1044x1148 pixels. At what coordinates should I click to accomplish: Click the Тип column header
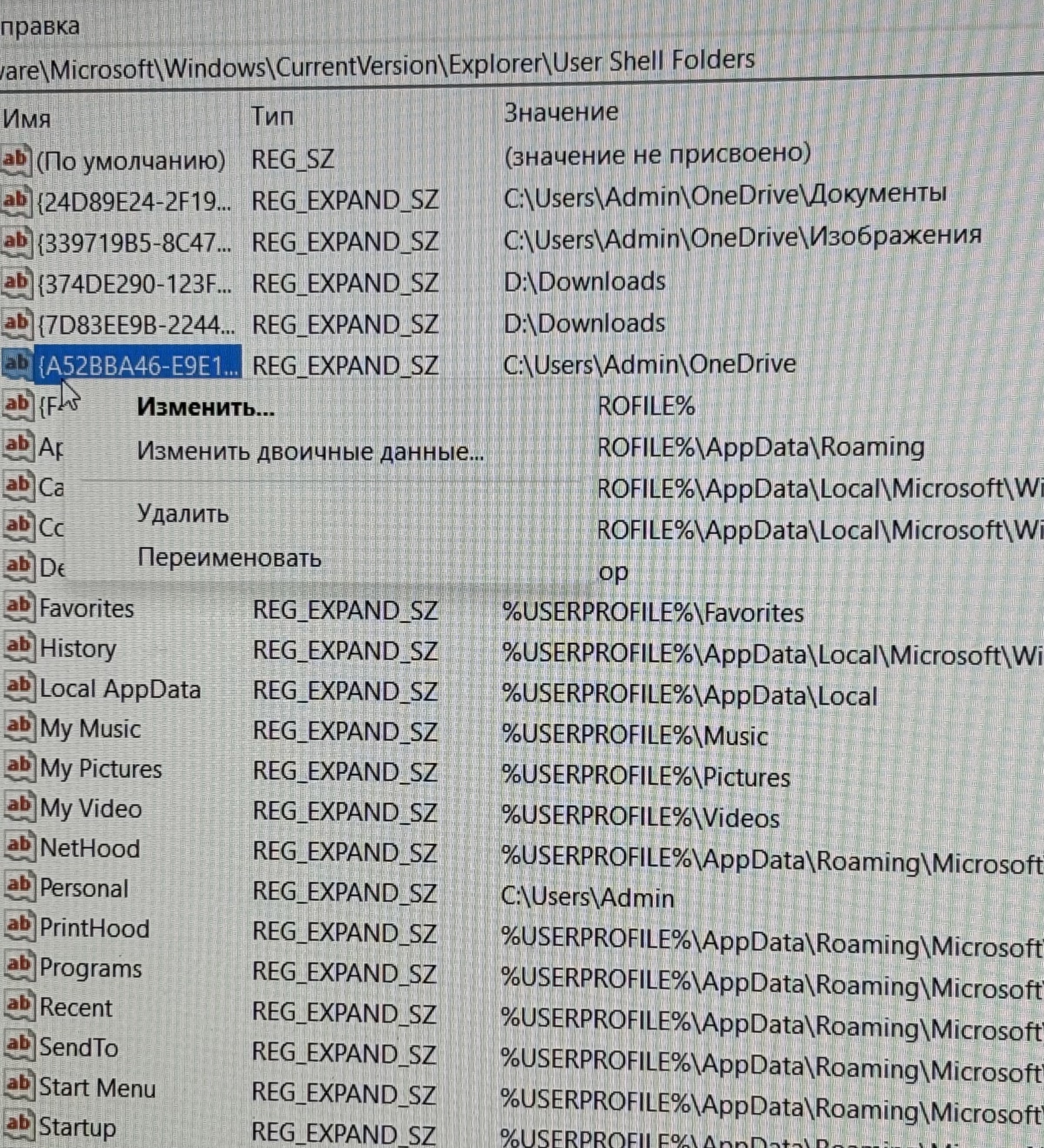[273, 116]
